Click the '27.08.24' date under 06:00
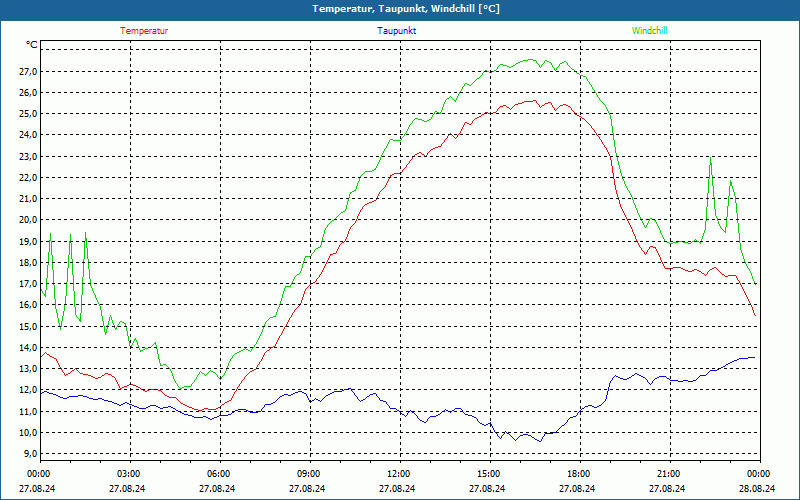 click(x=217, y=488)
